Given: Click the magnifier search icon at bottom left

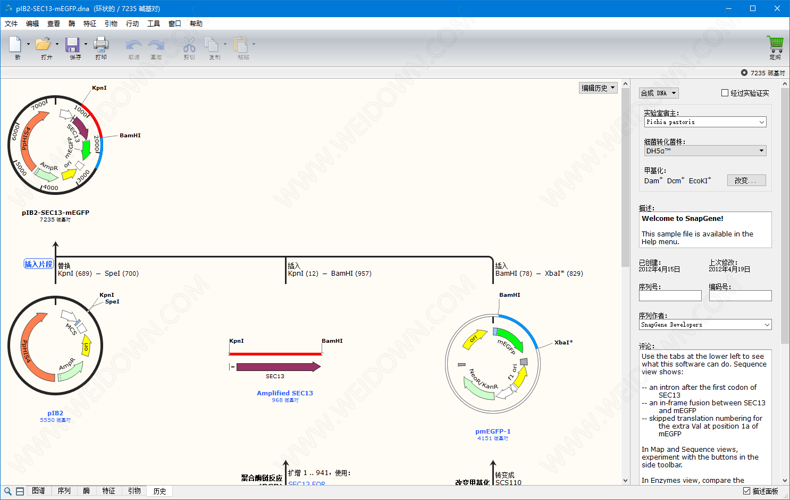Looking at the screenshot, I should point(8,491).
